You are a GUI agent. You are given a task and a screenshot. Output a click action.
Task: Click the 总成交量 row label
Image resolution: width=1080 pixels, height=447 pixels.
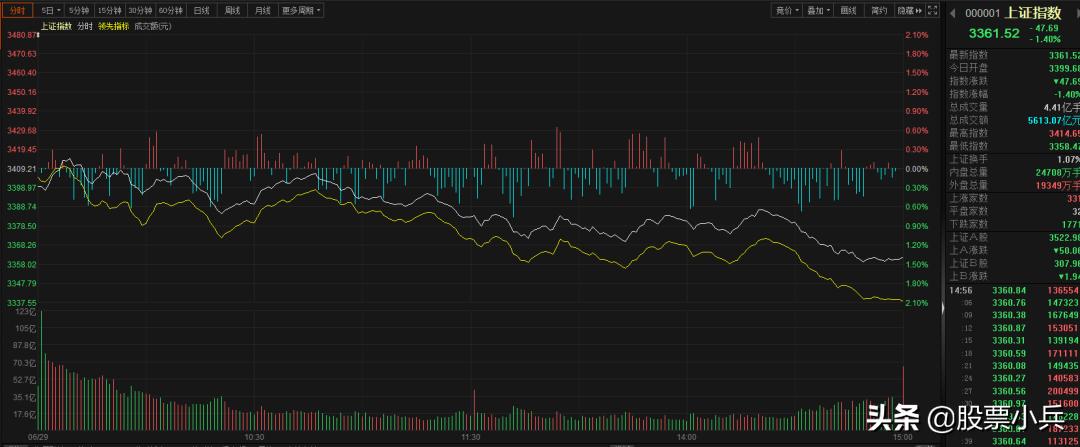click(x=968, y=107)
